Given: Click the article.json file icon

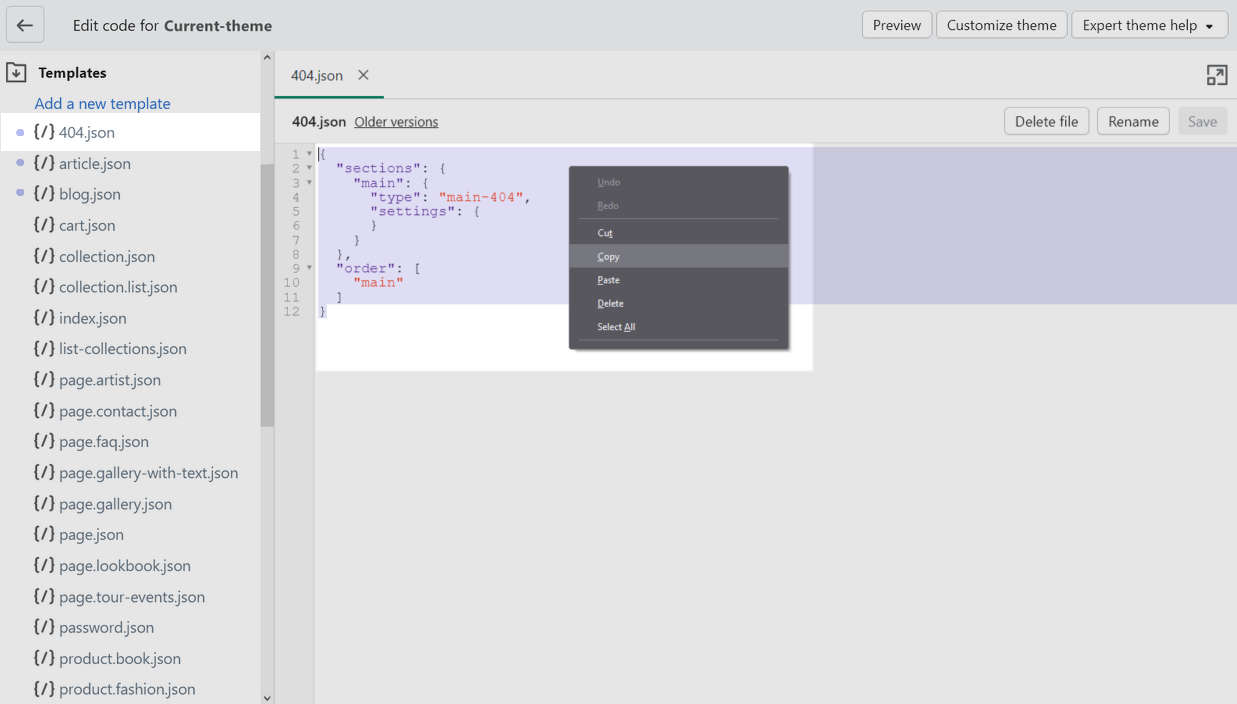Looking at the screenshot, I should [44, 163].
